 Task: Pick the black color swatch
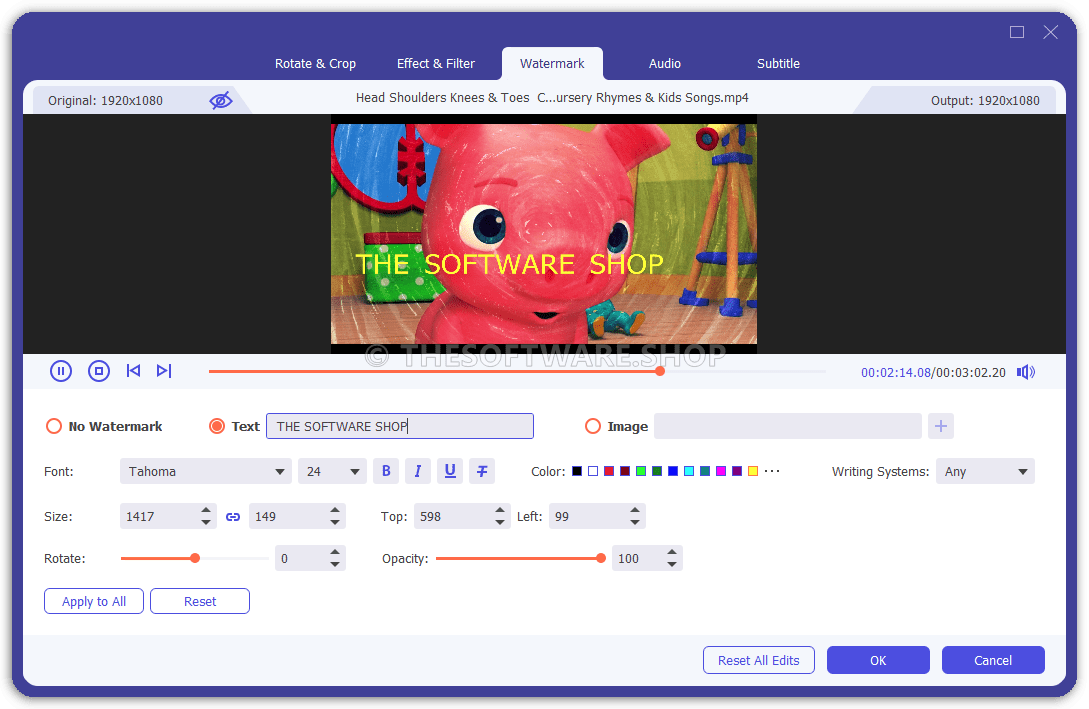coord(576,471)
